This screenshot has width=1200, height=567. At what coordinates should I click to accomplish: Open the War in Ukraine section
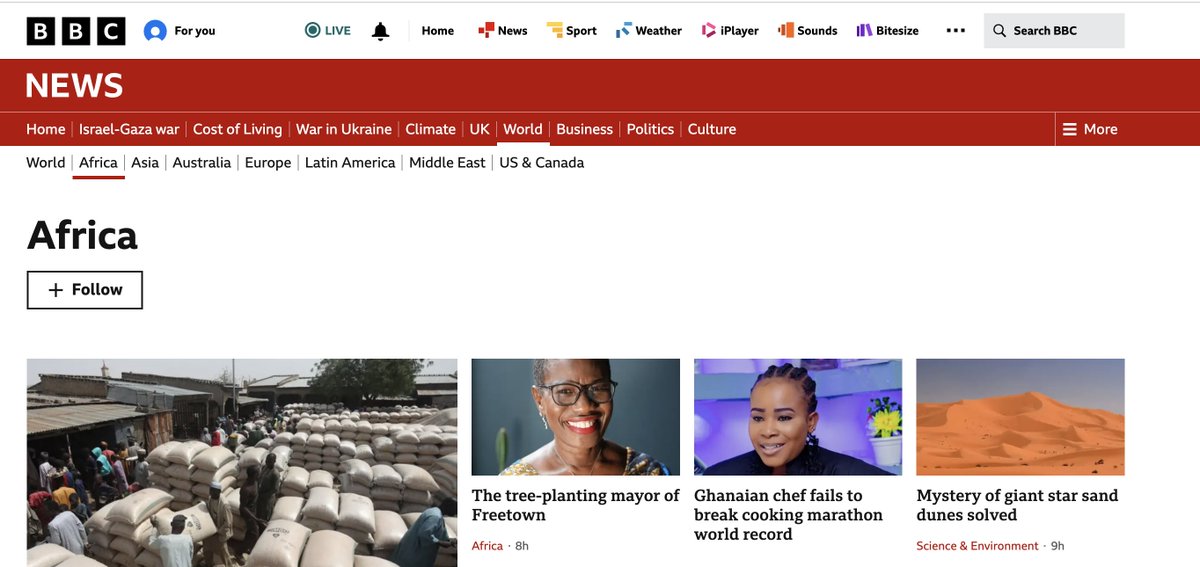tap(344, 129)
